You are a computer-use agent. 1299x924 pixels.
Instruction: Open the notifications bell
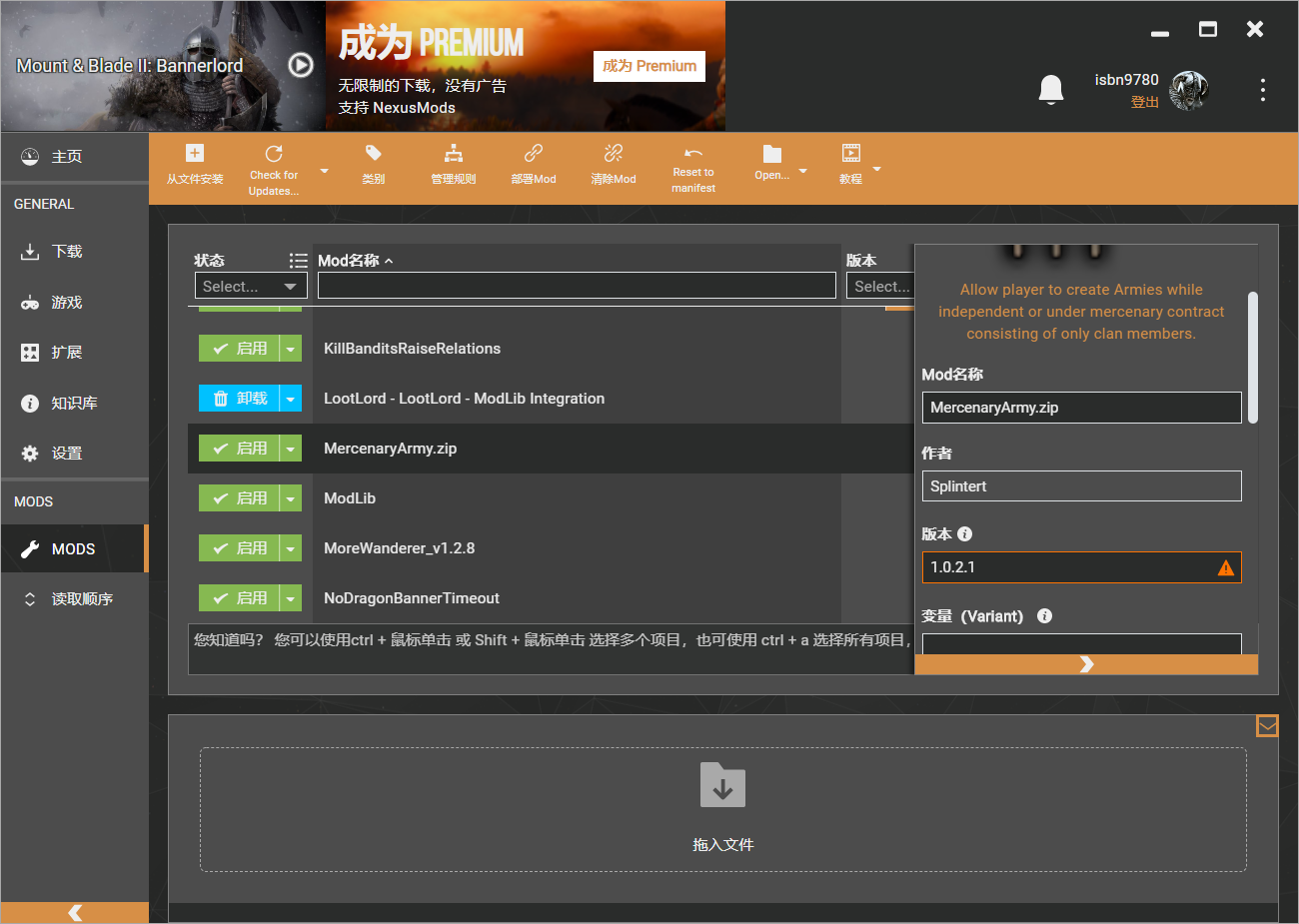[1051, 90]
